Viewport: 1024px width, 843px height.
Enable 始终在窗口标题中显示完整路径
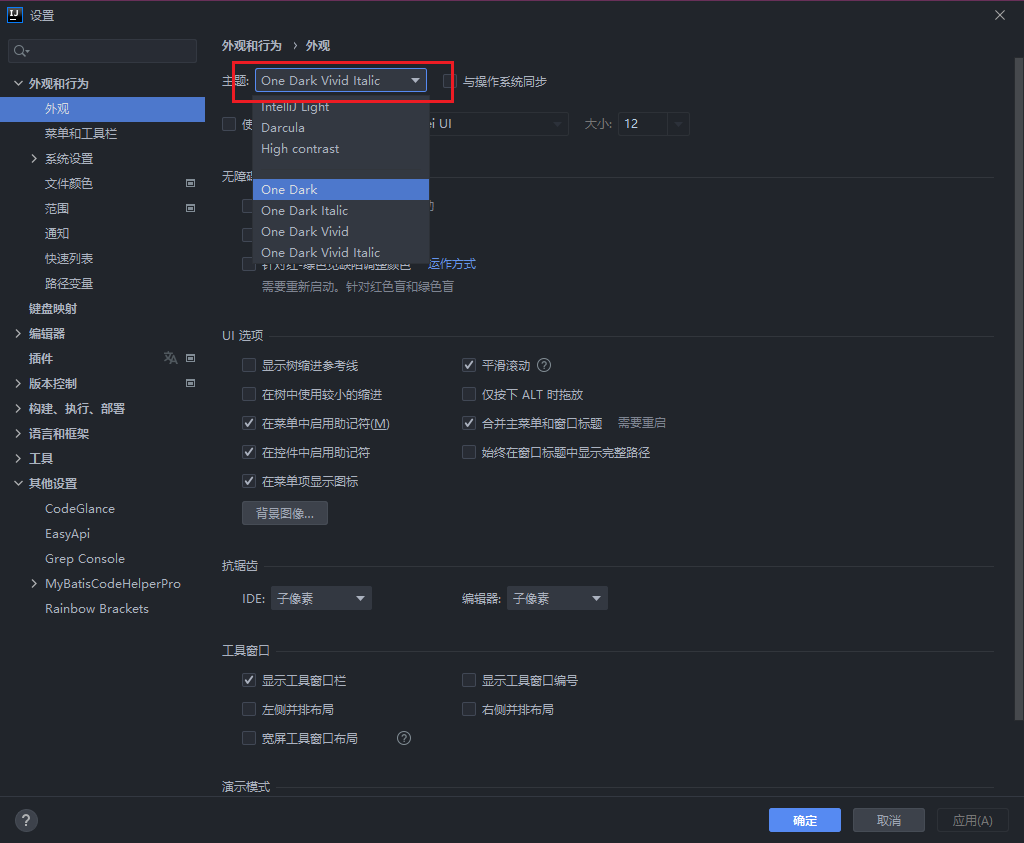click(469, 452)
